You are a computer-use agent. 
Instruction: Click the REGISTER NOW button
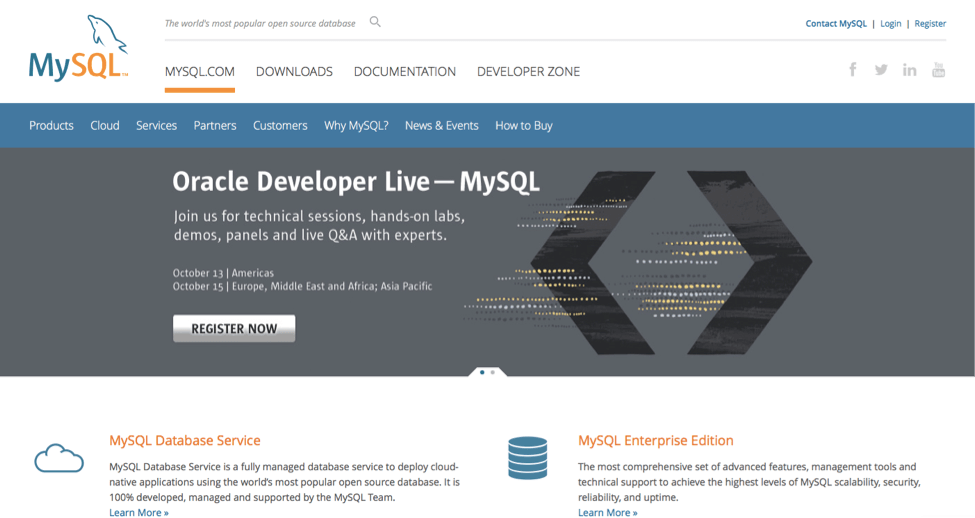point(234,328)
